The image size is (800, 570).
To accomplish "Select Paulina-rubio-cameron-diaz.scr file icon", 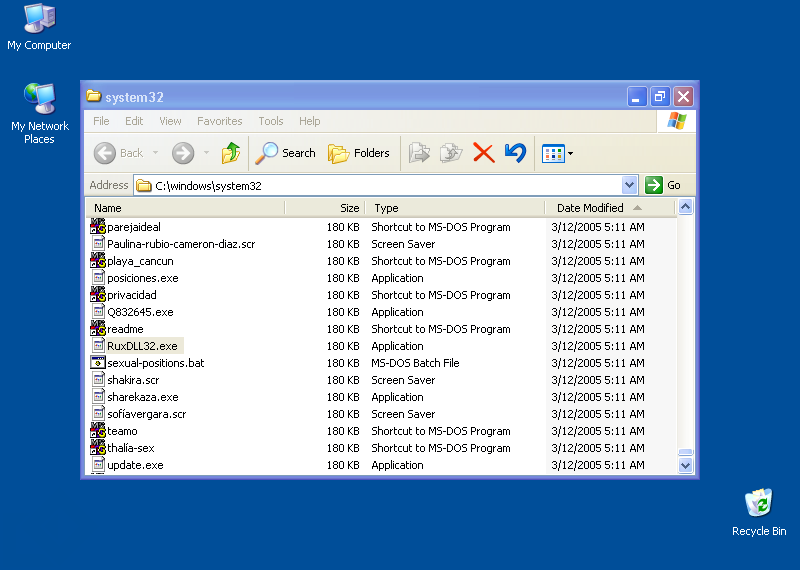I will coord(98,243).
